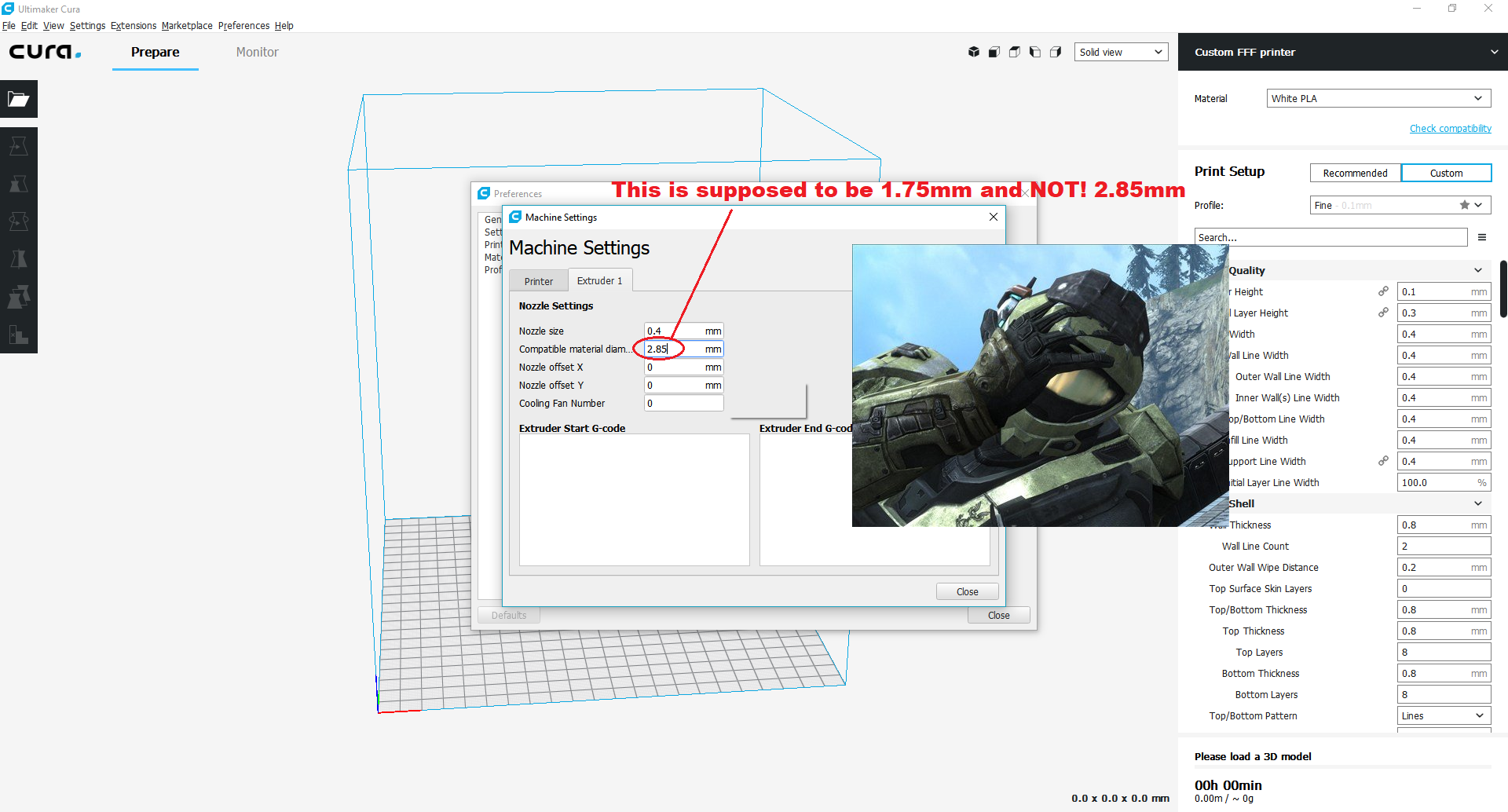
Task: Focus the Cooling Fan Number field
Action: tap(683, 403)
